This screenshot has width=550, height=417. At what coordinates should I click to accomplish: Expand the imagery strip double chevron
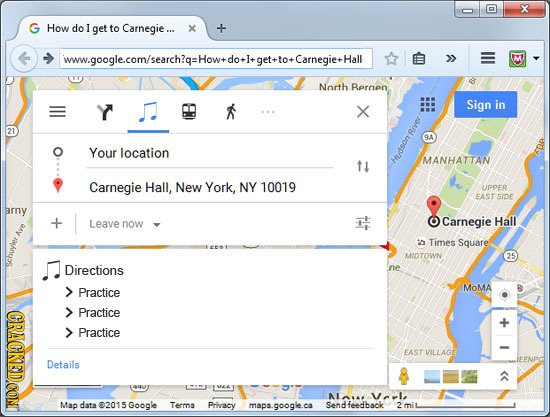504,376
